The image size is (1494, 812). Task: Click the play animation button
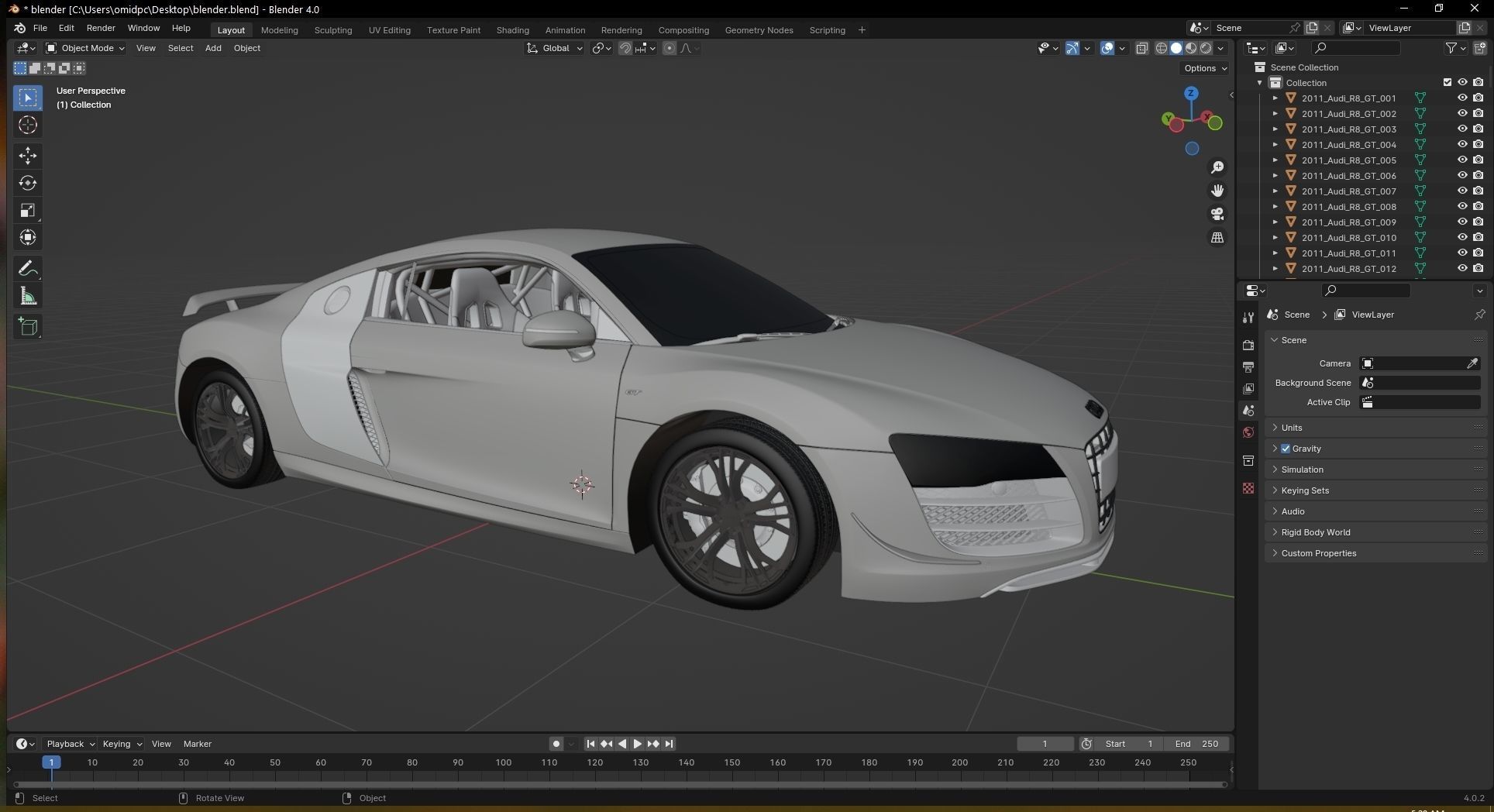click(x=637, y=744)
